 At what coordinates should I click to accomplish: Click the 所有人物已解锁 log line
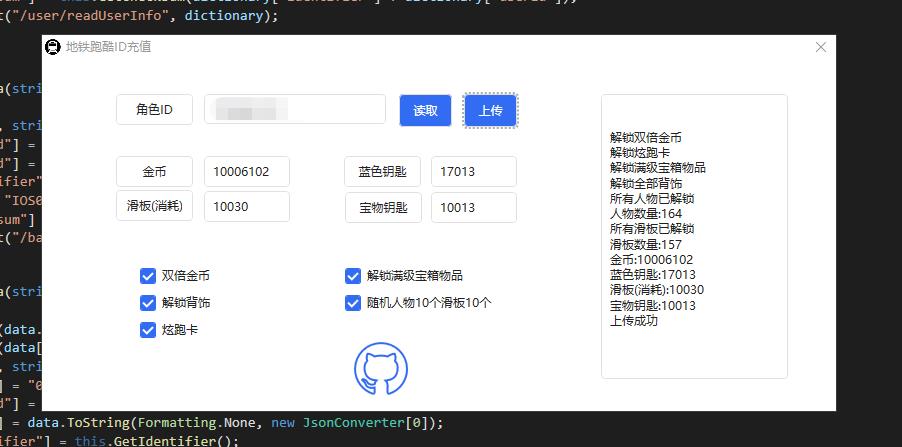(x=652, y=198)
